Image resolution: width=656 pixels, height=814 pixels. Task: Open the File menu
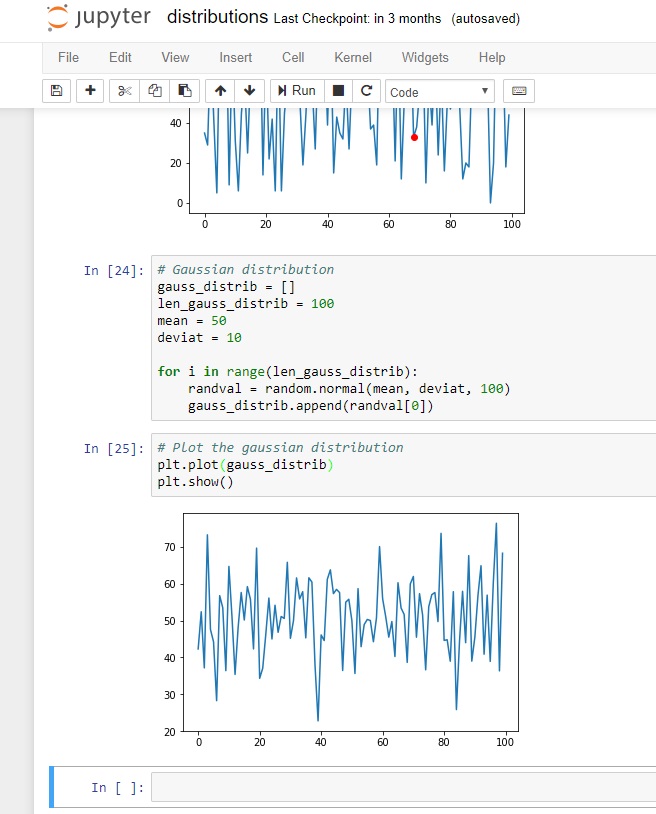[69, 57]
